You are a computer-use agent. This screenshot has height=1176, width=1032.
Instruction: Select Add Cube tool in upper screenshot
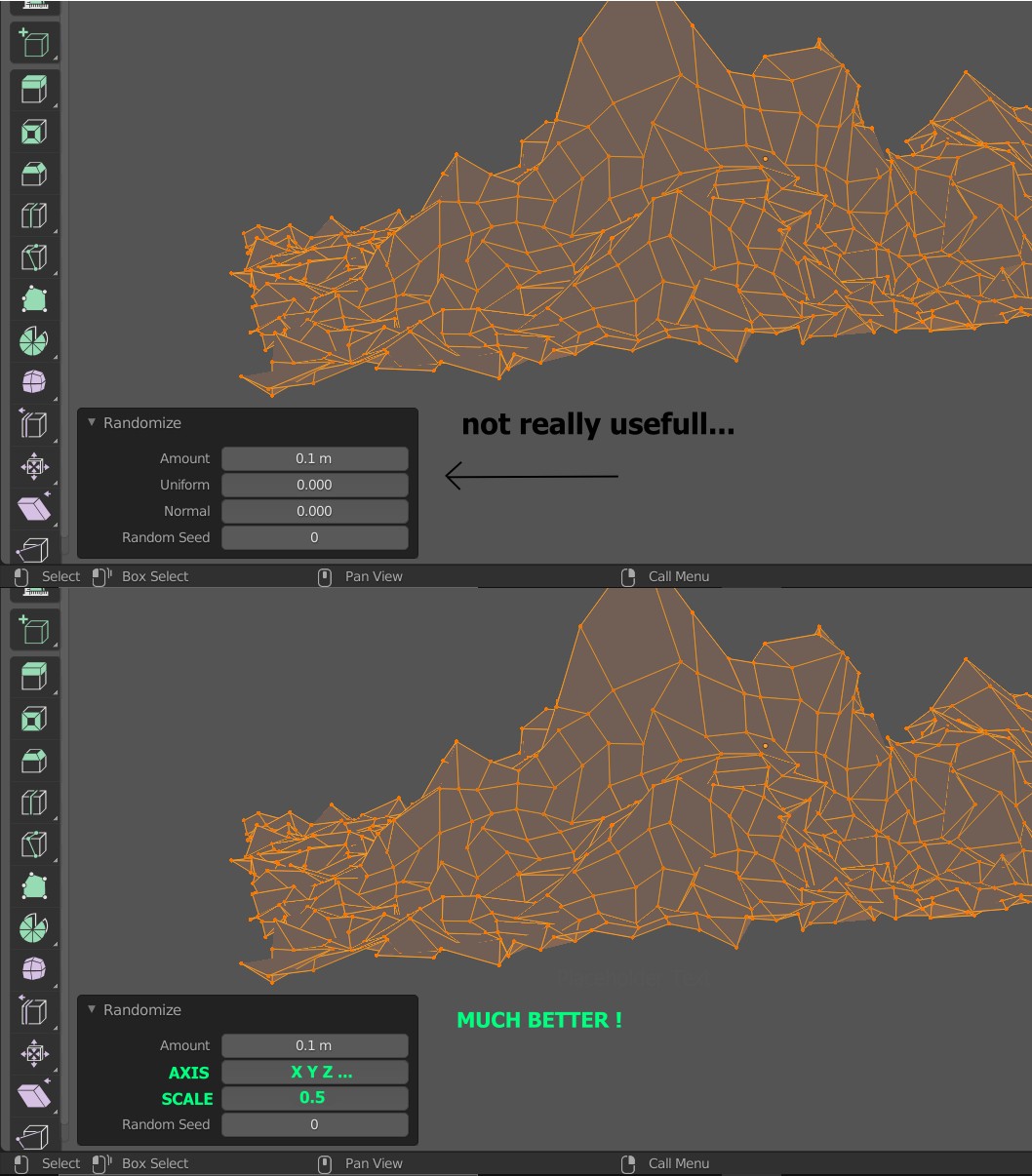[x=34, y=43]
